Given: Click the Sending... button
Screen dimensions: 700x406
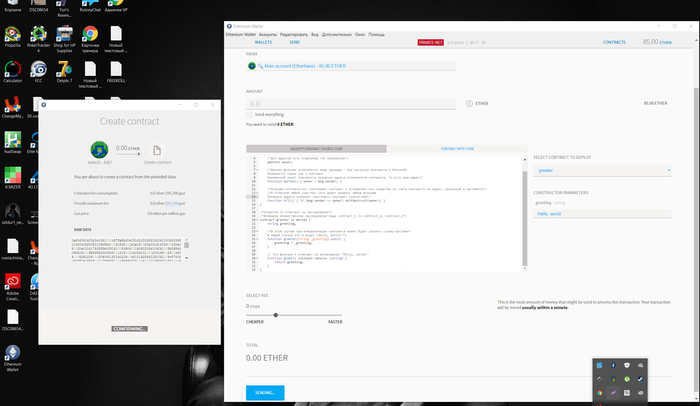Looking at the screenshot, I should point(265,393).
